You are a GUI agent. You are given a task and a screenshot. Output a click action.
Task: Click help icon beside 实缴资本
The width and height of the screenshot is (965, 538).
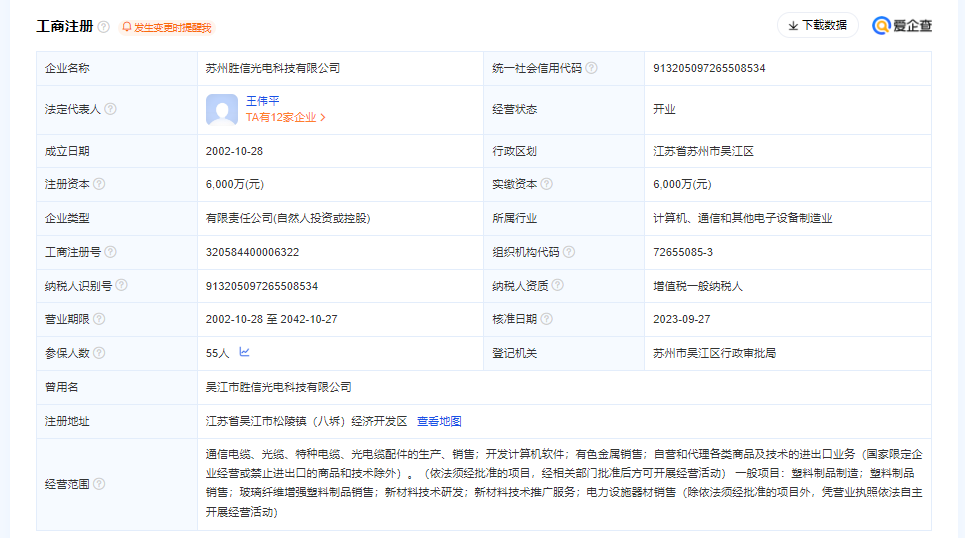(x=547, y=184)
